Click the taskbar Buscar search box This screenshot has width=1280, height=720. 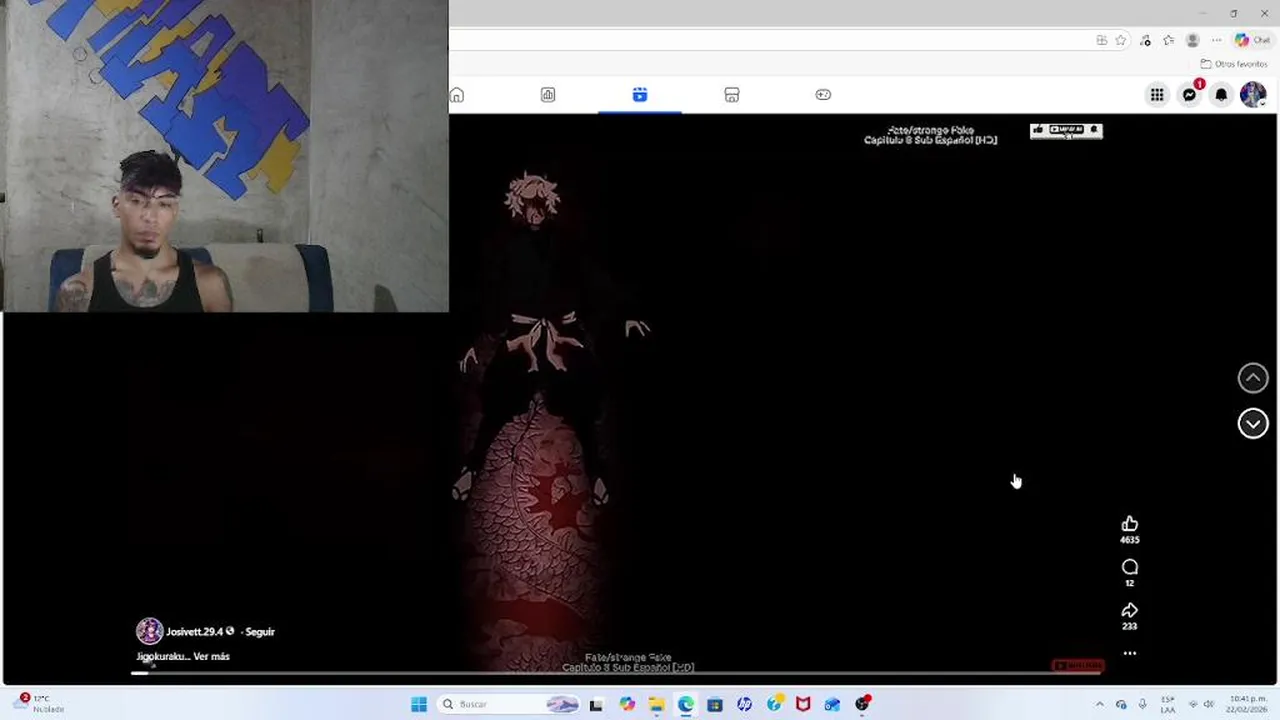pos(509,704)
